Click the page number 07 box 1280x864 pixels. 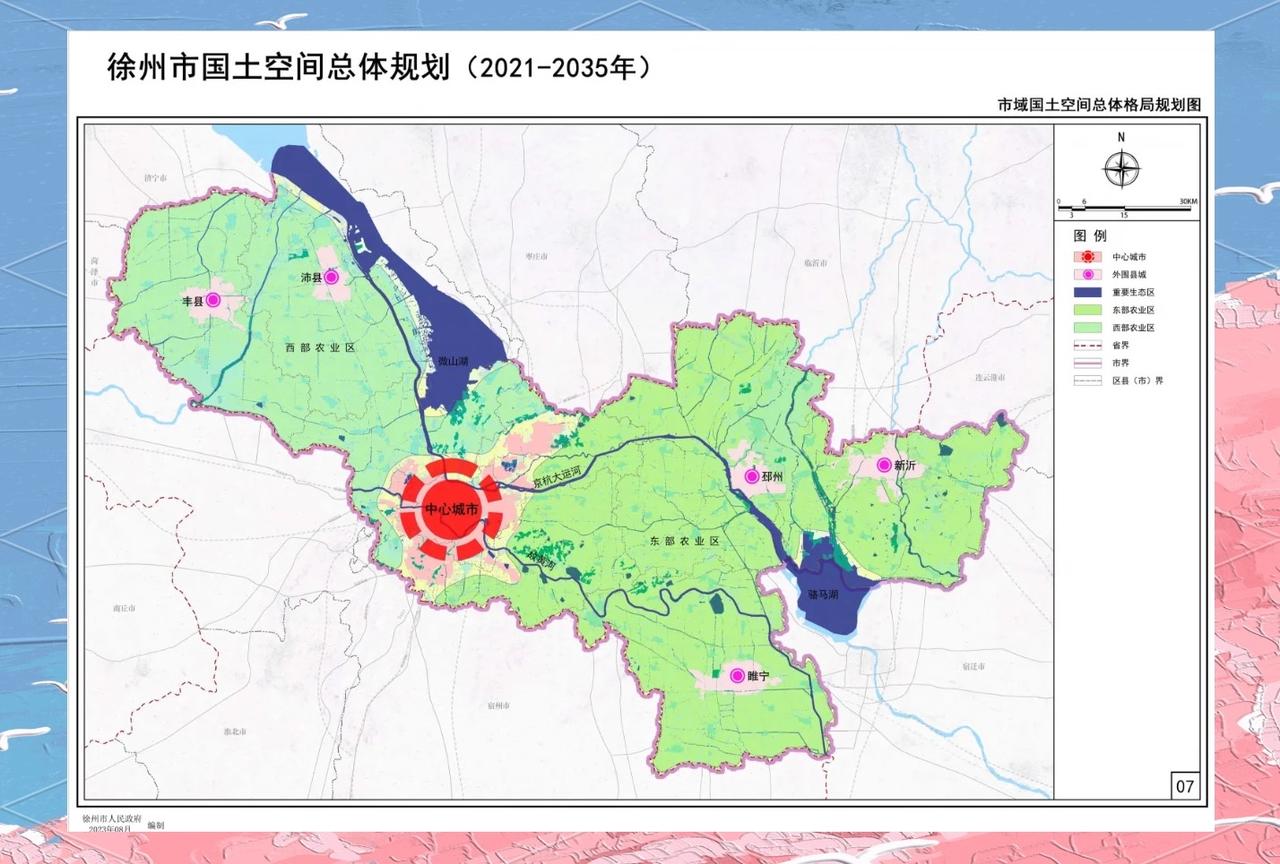pyautogui.click(x=1185, y=786)
